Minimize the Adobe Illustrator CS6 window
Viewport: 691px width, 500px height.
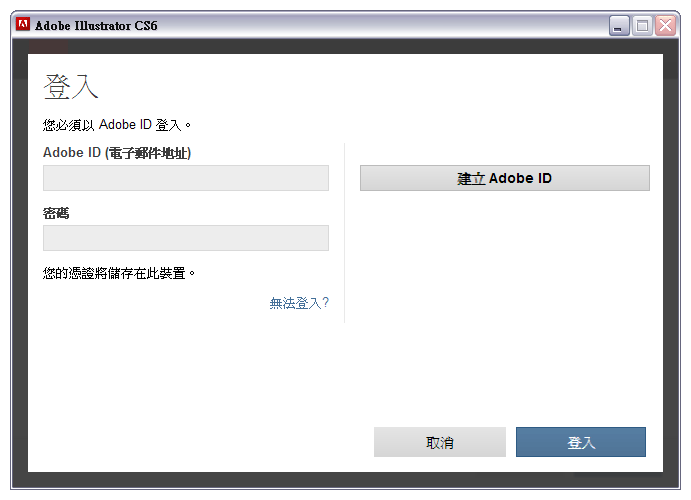click(x=619, y=26)
